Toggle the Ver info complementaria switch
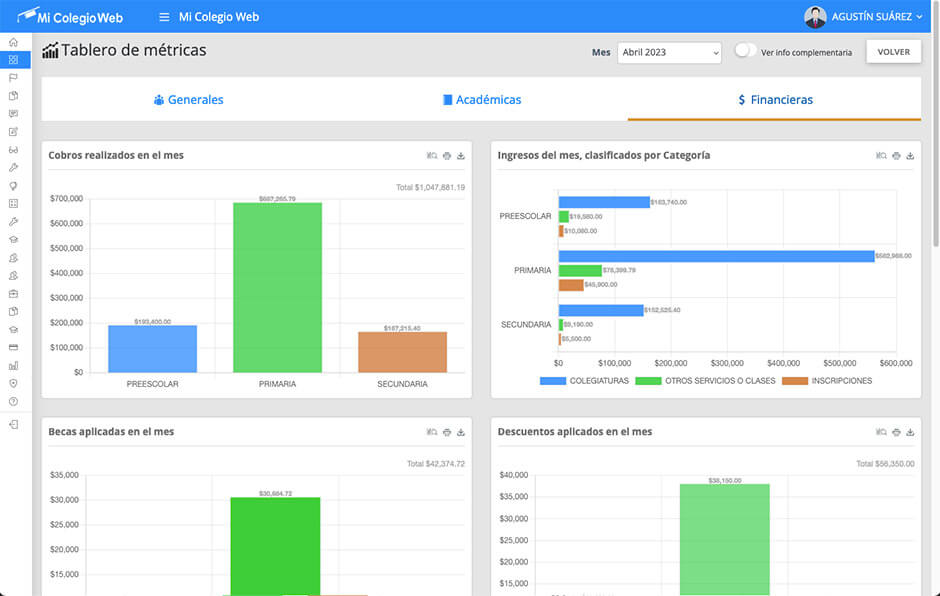 point(744,51)
